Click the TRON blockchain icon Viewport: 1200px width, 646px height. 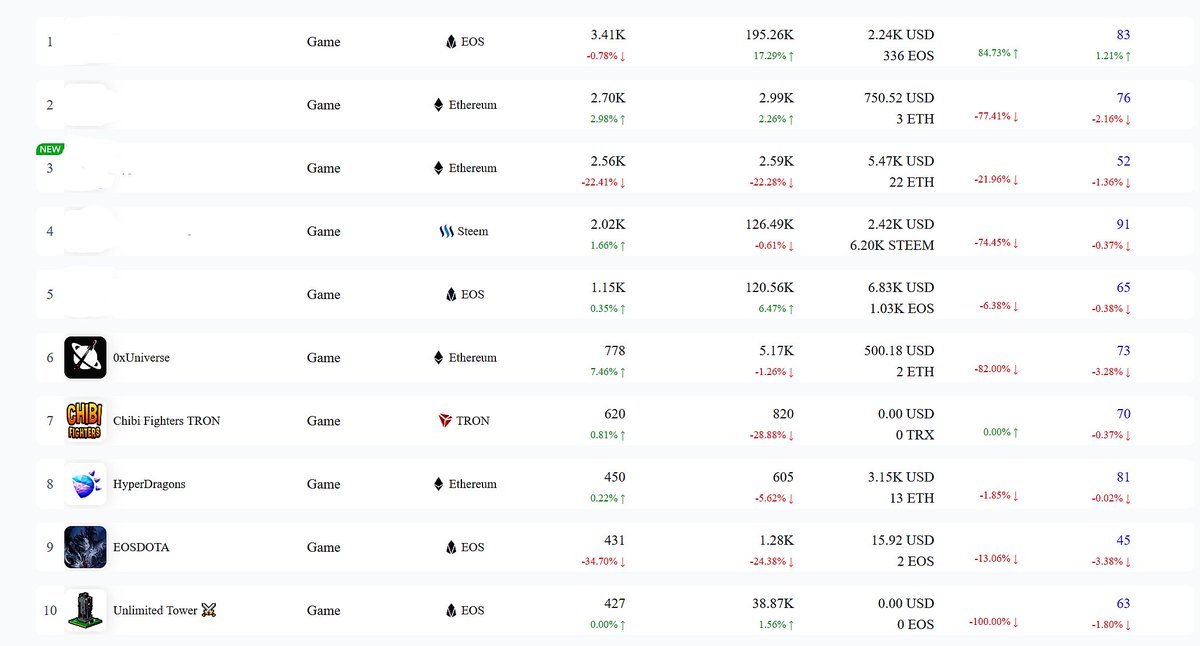pyautogui.click(x=445, y=421)
